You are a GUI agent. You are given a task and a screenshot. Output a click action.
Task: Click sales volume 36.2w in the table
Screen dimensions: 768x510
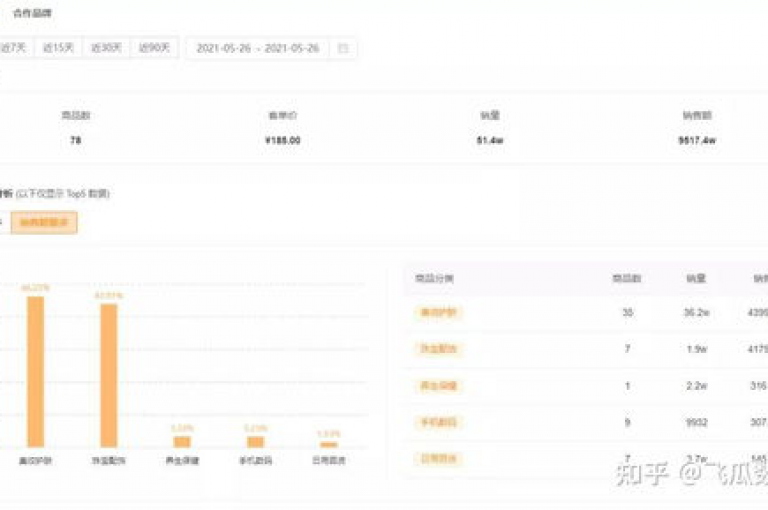696,313
